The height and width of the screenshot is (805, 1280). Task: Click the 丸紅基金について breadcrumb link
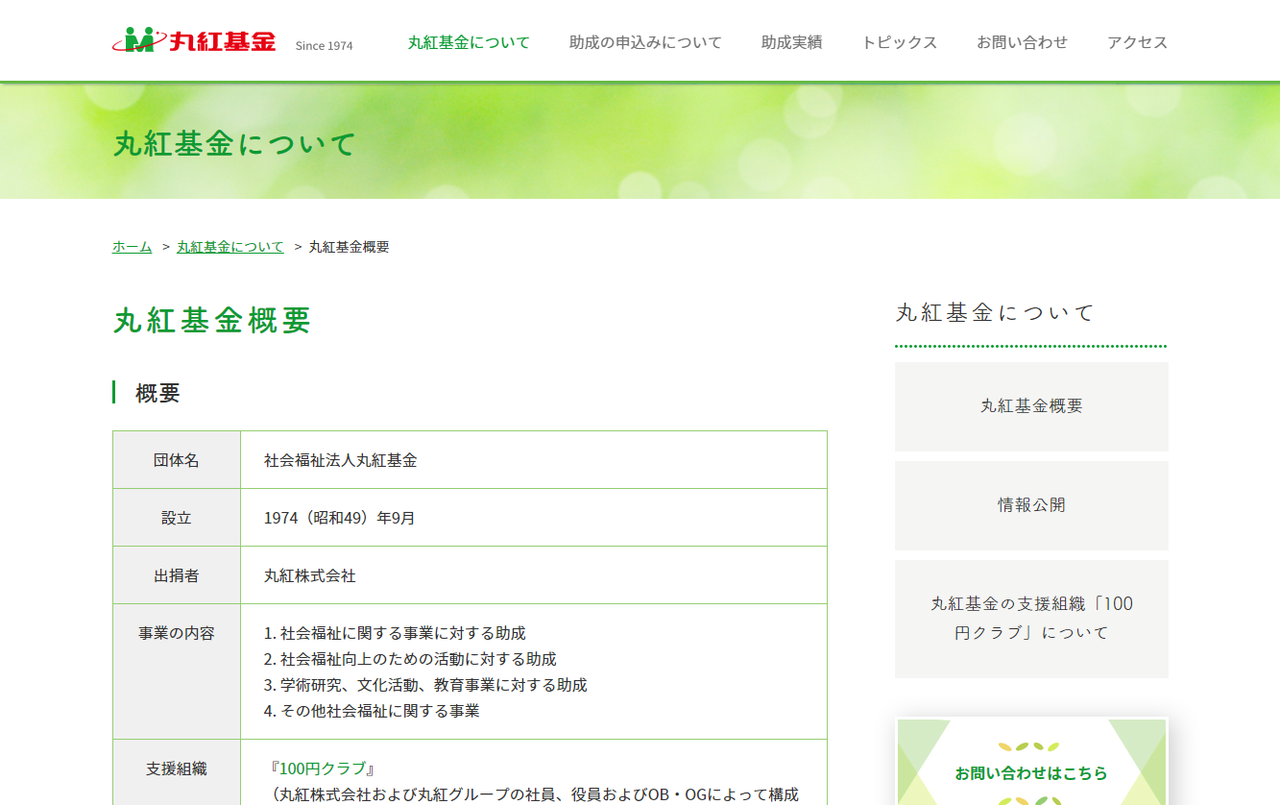230,247
